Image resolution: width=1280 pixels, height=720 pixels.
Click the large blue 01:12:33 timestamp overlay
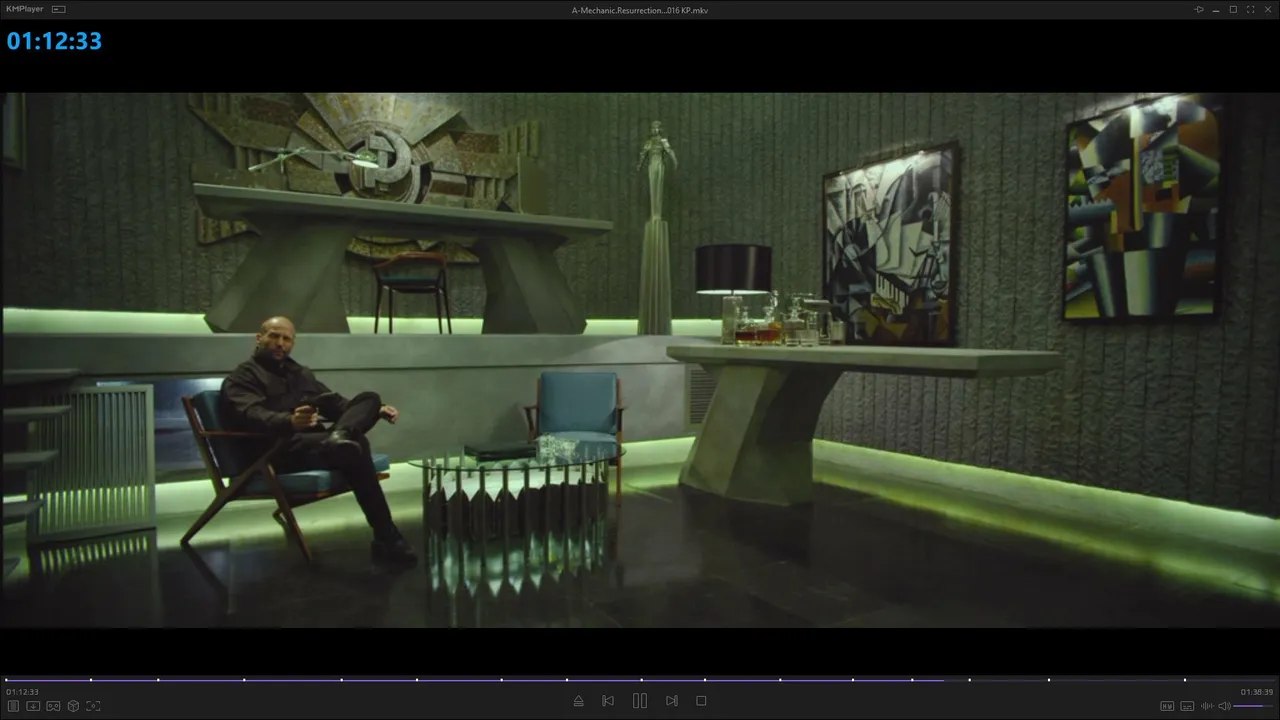click(x=54, y=41)
